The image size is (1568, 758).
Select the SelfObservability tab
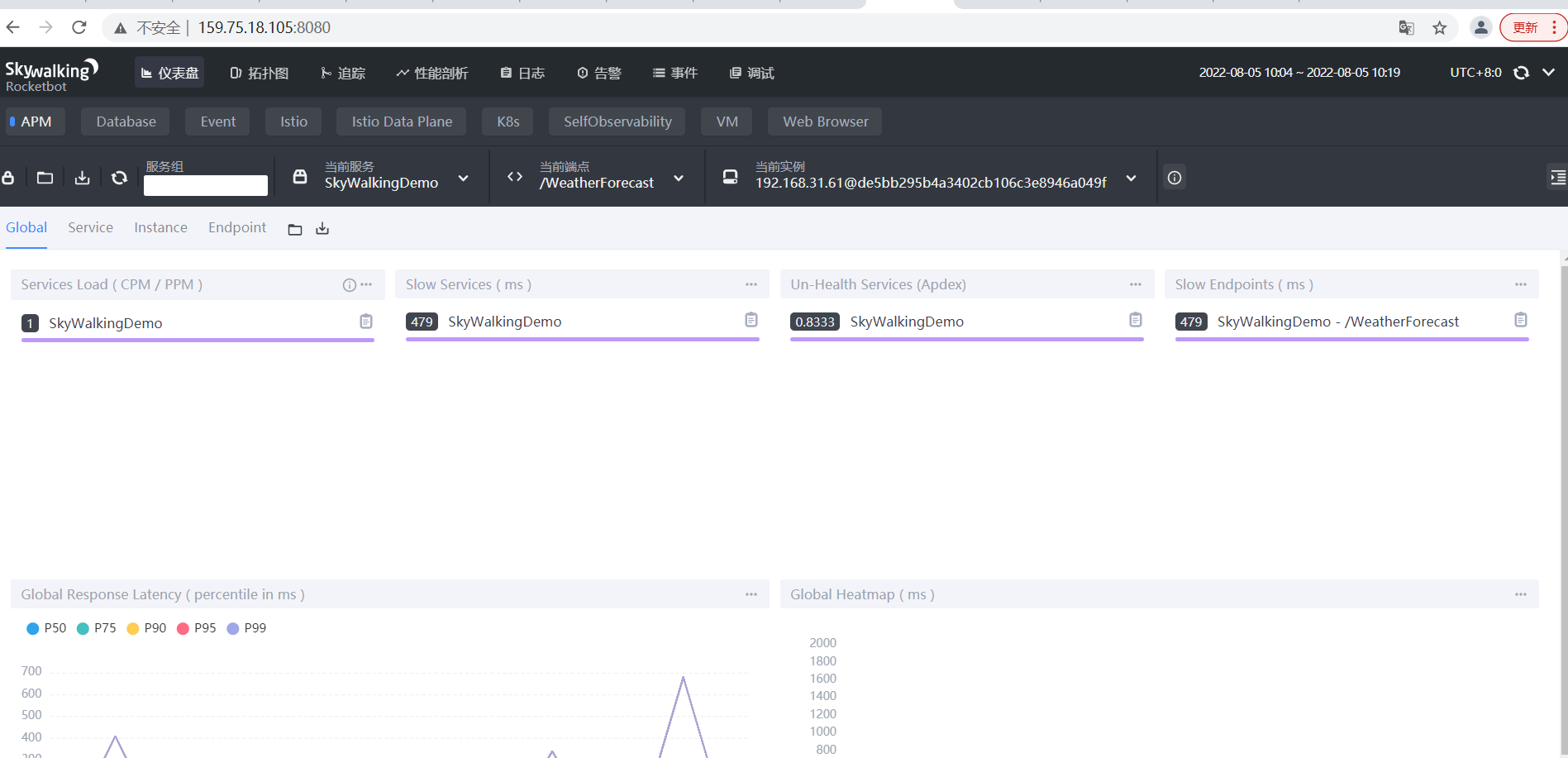(617, 122)
